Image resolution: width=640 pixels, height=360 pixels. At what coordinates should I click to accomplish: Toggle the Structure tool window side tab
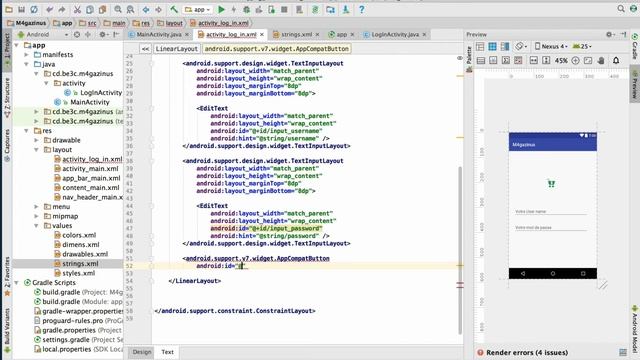(x=7, y=98)
